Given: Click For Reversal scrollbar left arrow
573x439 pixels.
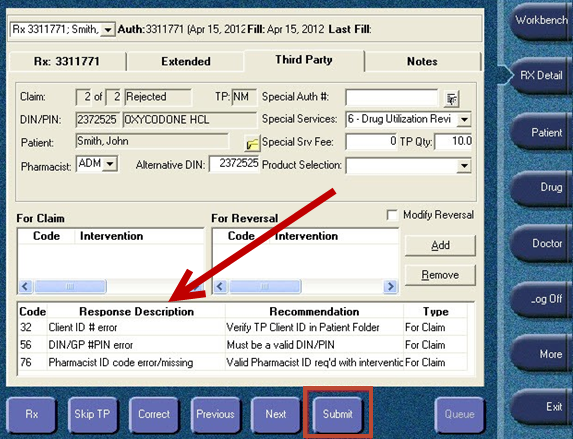Looking at the screenshot, I should 220,287.
